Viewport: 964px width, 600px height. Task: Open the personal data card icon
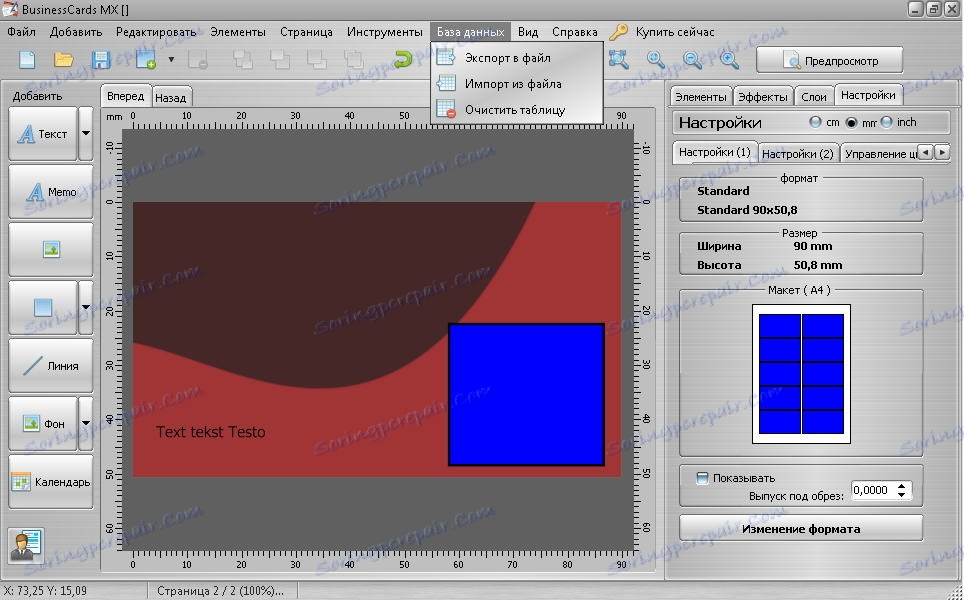tap(25, 545)
